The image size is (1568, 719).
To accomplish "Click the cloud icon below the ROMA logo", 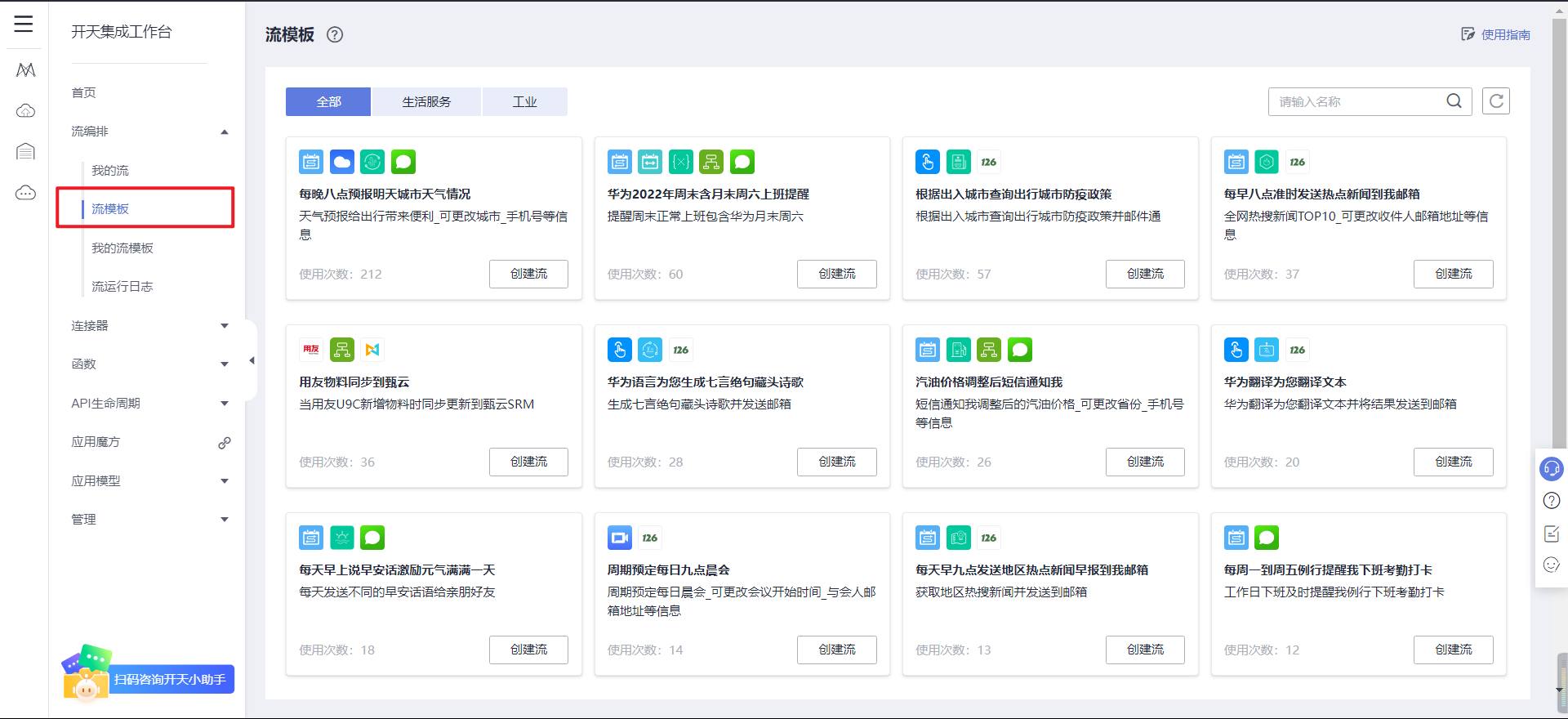I will pos(25,110).
